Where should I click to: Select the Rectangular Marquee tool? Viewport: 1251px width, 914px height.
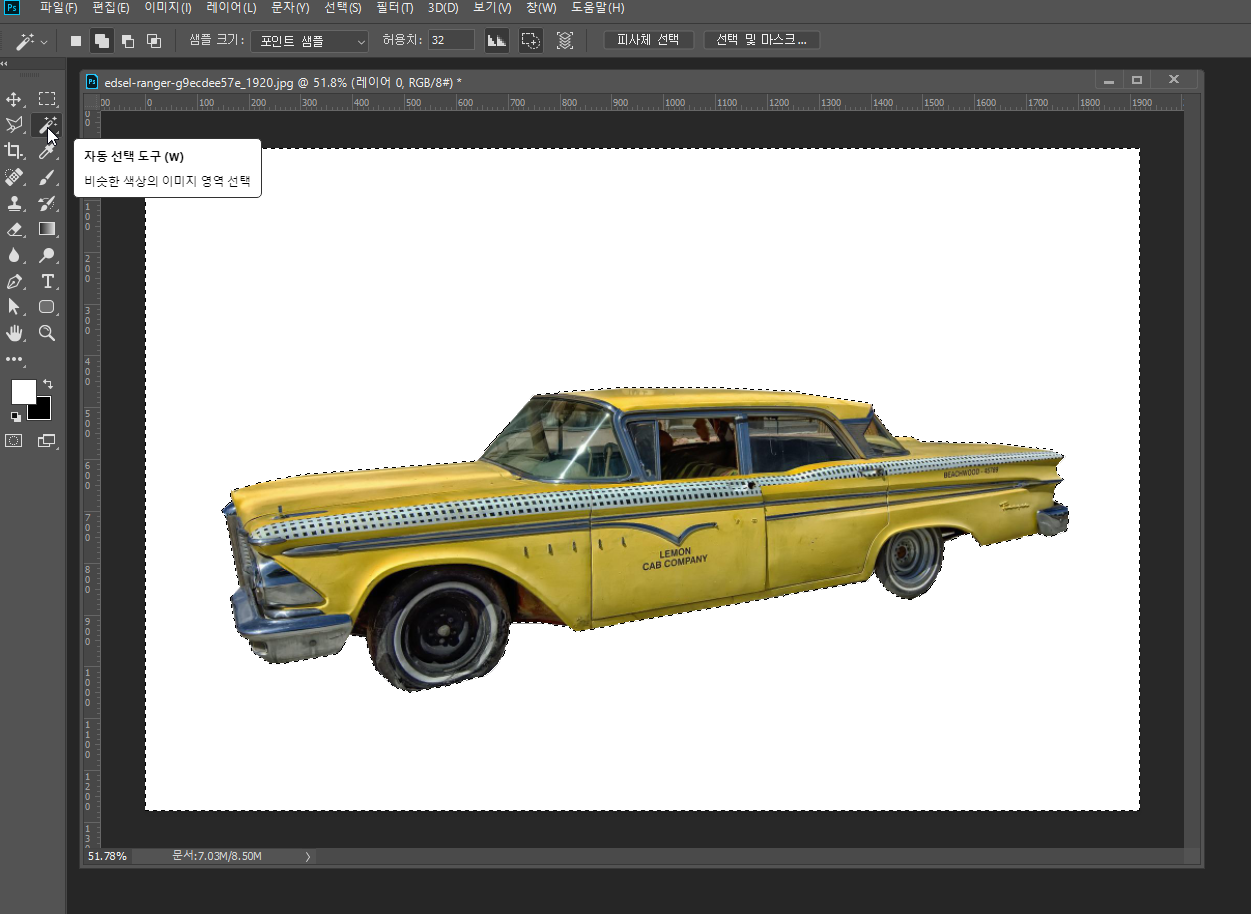47,99
